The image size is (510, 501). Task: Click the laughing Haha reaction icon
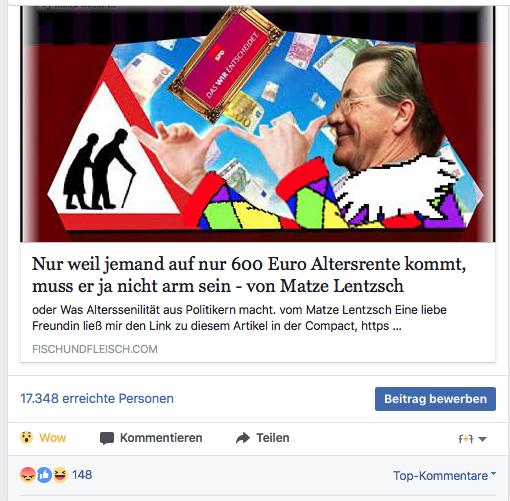[60, 475]
